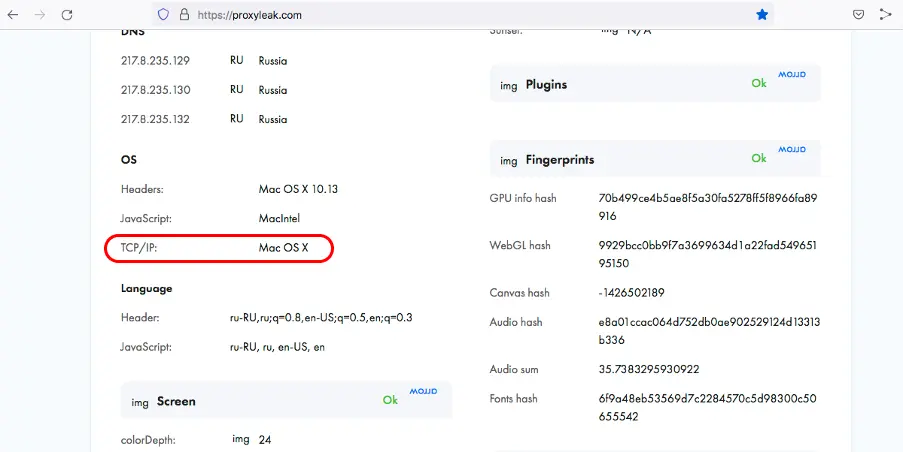Screen dimensions: 904x452
Task: Click the TCP/IP Mac OS X value
Action: [x=284, y=248]
